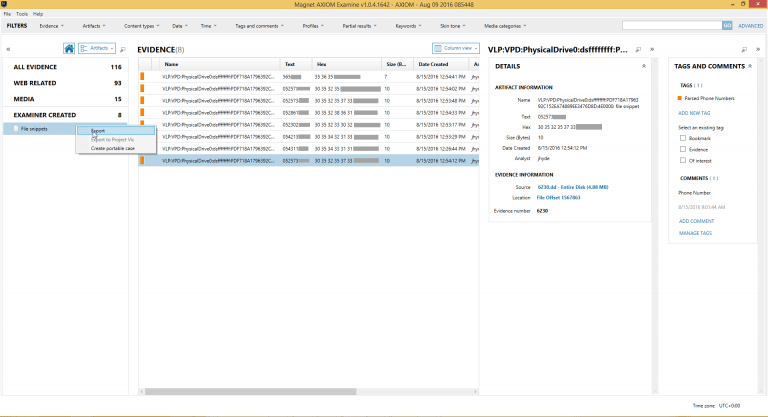
Task: Open the Artifacts filter dropdown
Action: [94, 26]
